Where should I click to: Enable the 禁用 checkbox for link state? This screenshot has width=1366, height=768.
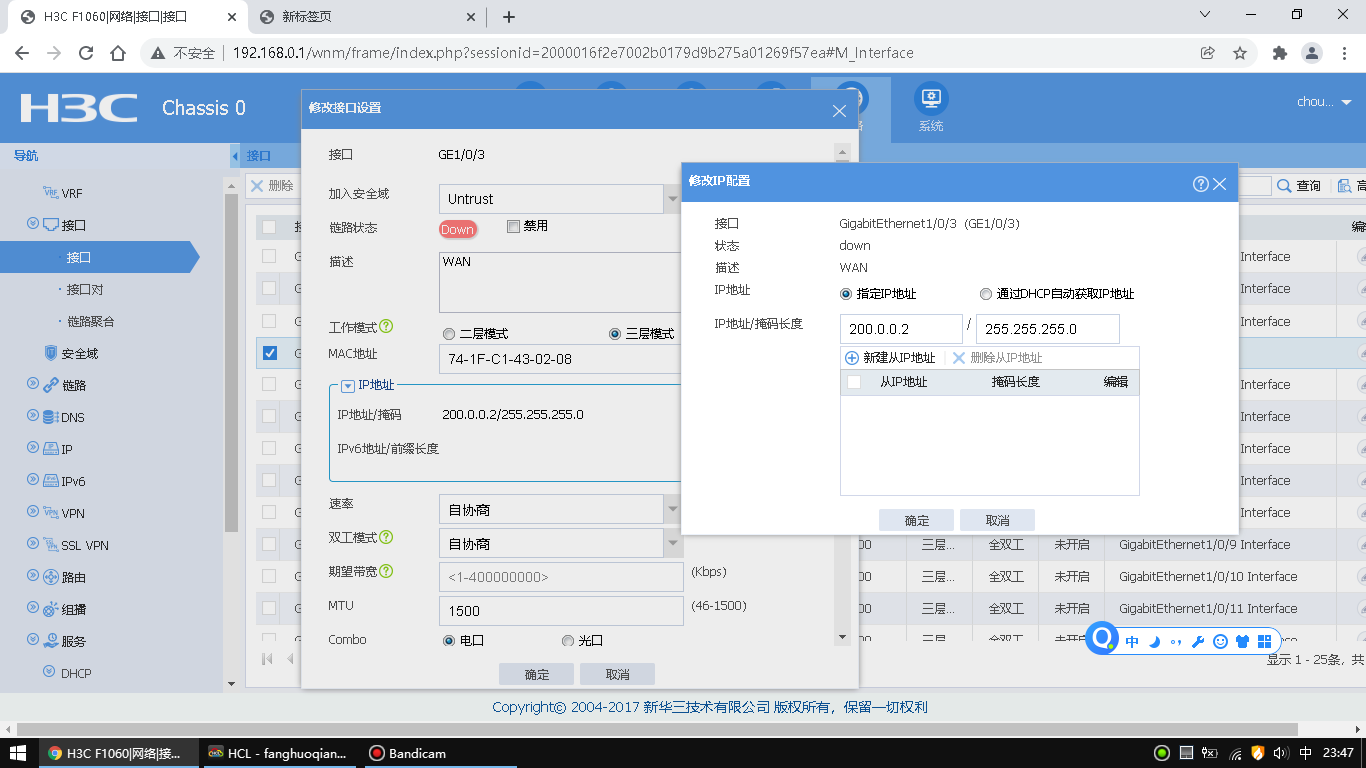coord(514,226)
